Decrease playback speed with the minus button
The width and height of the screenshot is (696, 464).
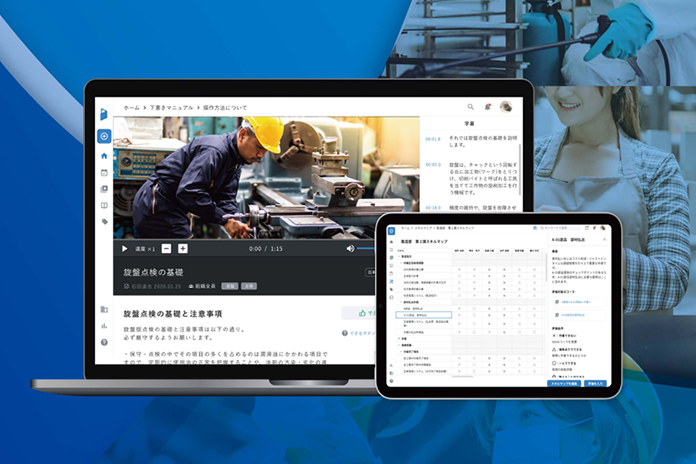click(x=167, y=248)
